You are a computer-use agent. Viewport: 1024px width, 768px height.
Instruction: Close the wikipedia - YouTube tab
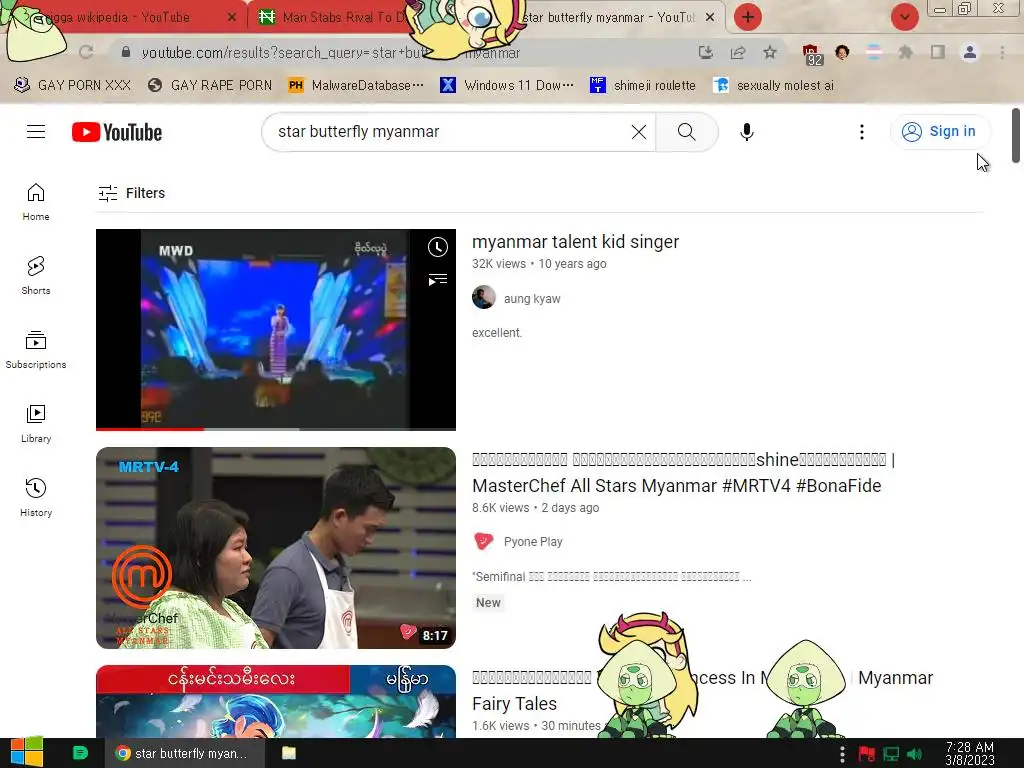click(x=232, y=18)
